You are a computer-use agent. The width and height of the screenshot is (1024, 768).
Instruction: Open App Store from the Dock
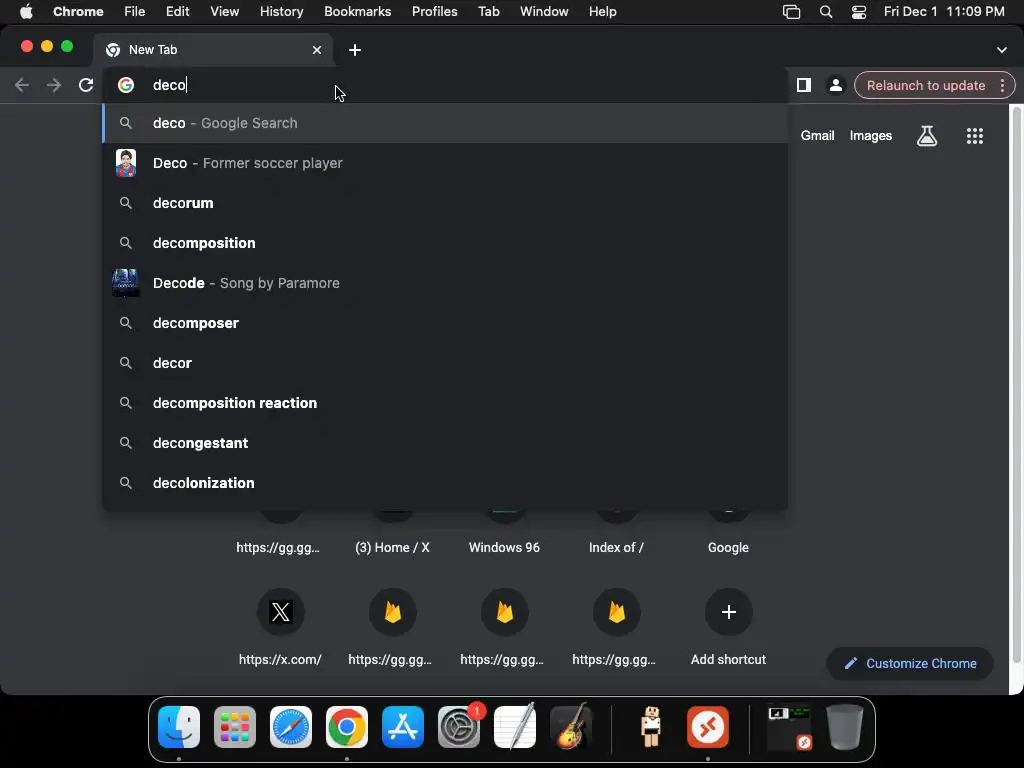coord(403,727)
